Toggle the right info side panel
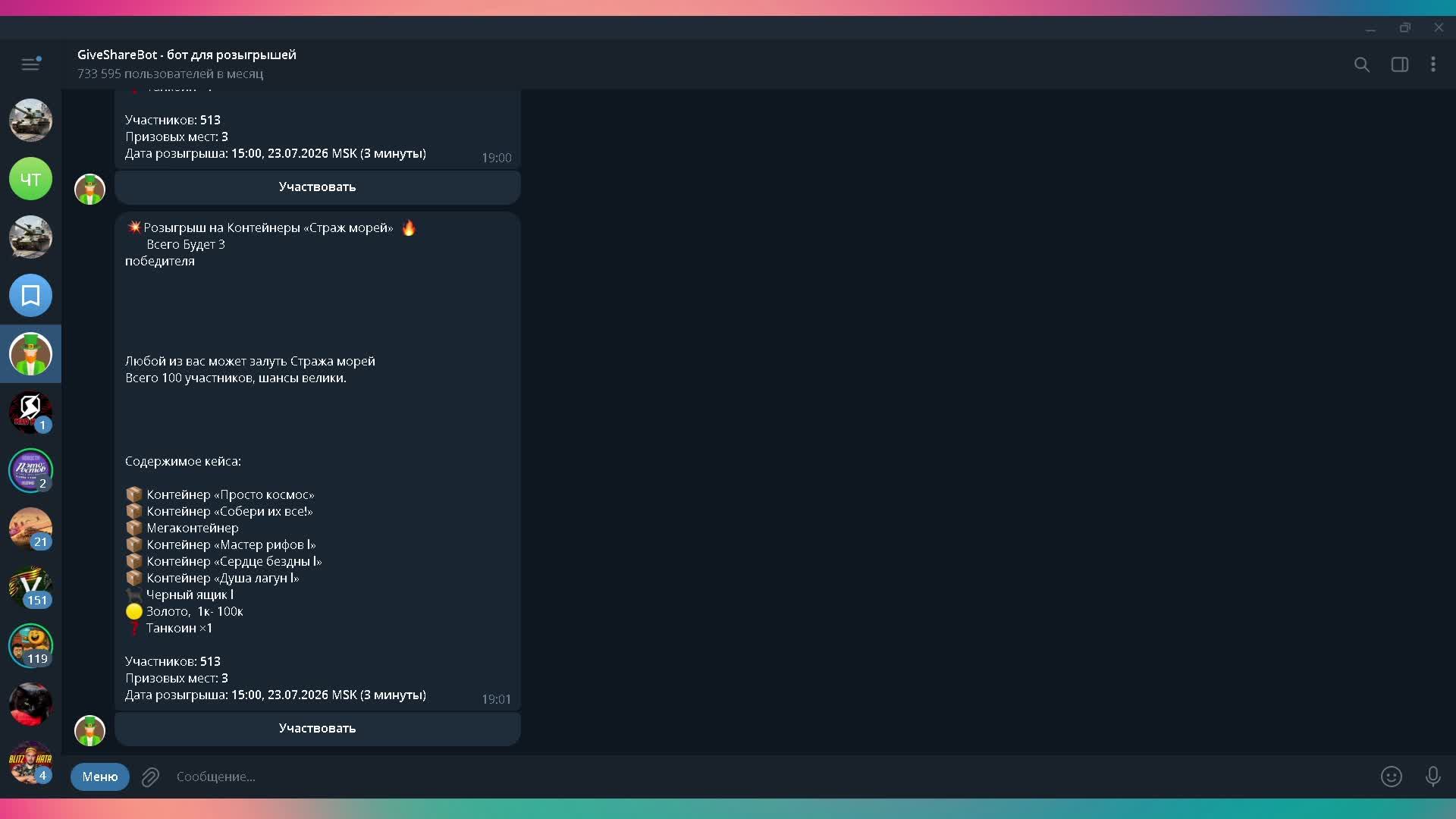 (x=1400, y=64)
